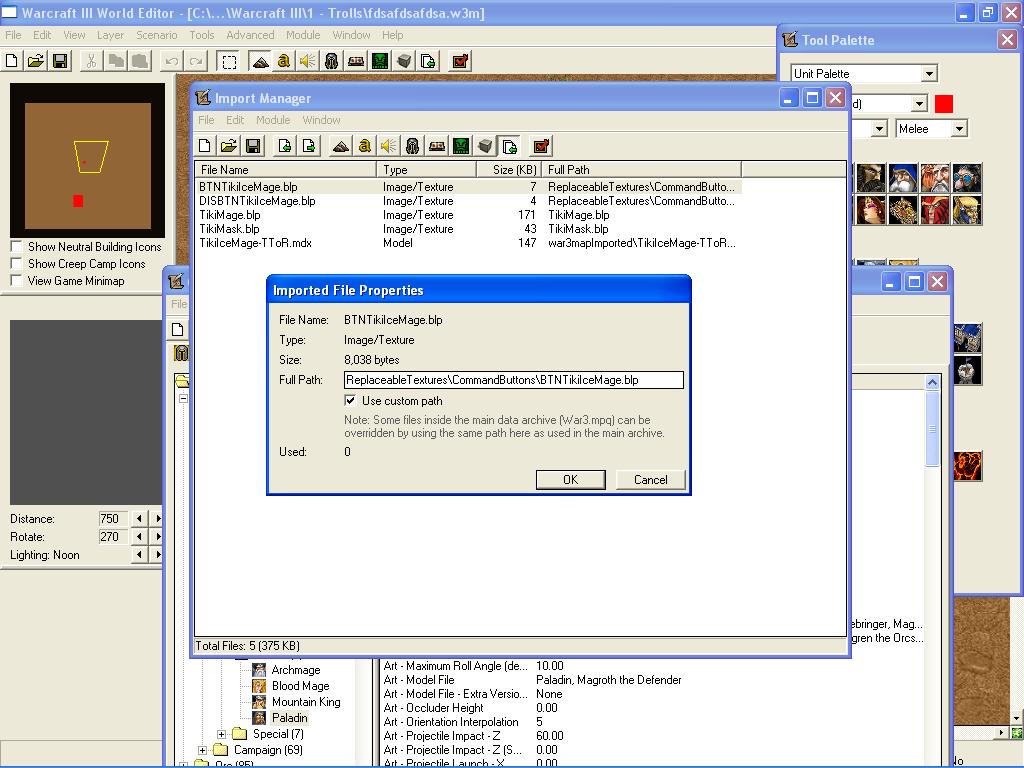Open Trigger Editor from Import Manager toolbar

coord(364,146)
